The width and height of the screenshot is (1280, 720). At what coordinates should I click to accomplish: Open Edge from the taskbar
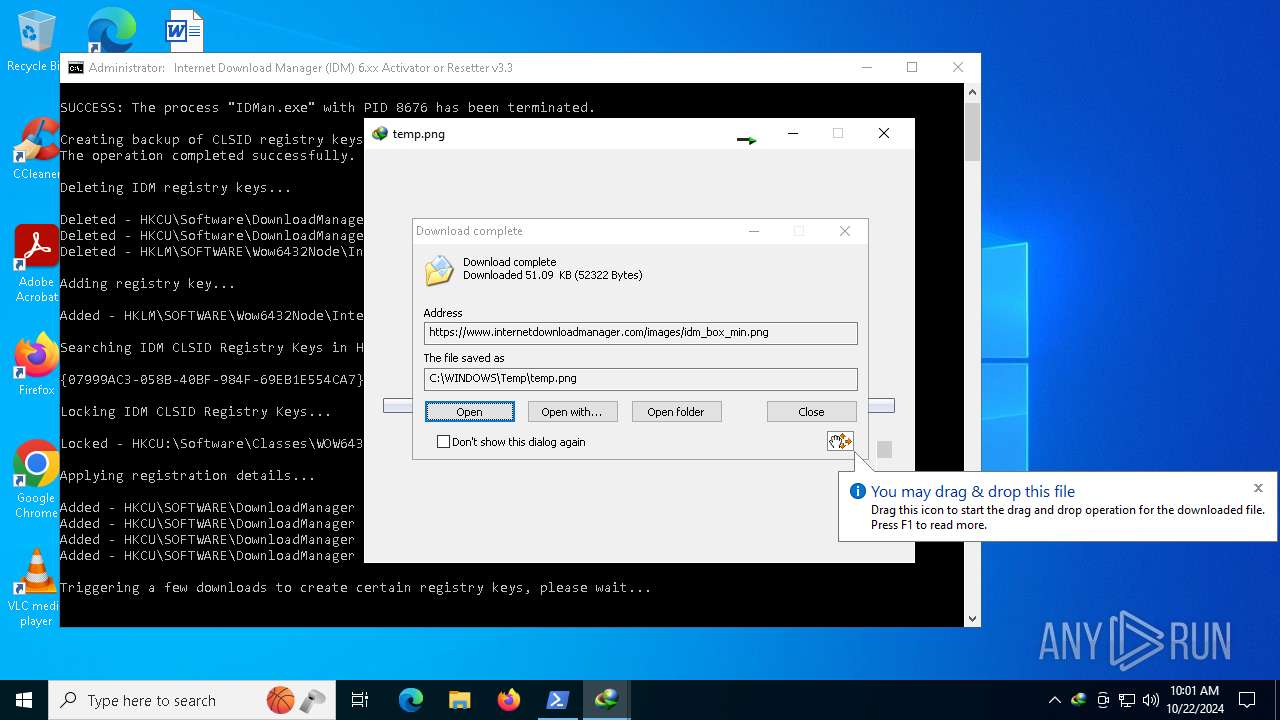tap(411, 700)
